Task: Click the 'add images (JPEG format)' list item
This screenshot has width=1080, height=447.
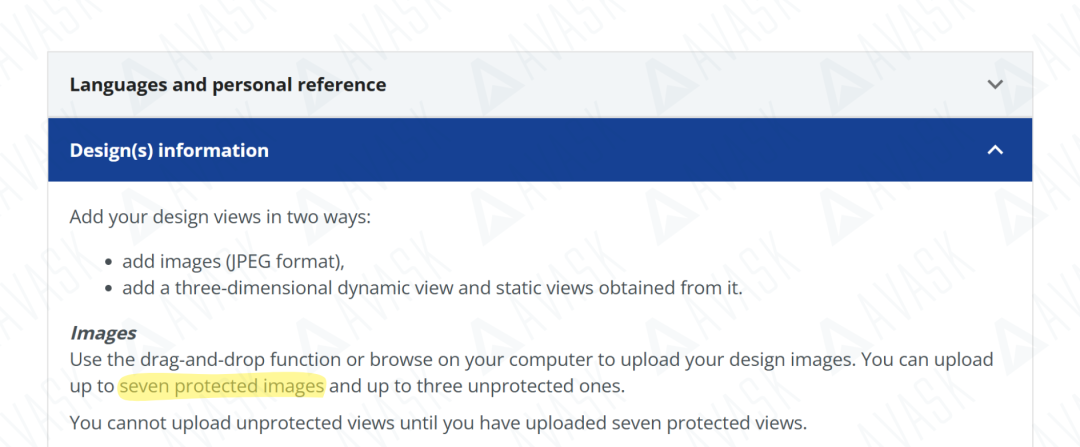Action: point(233,263)
